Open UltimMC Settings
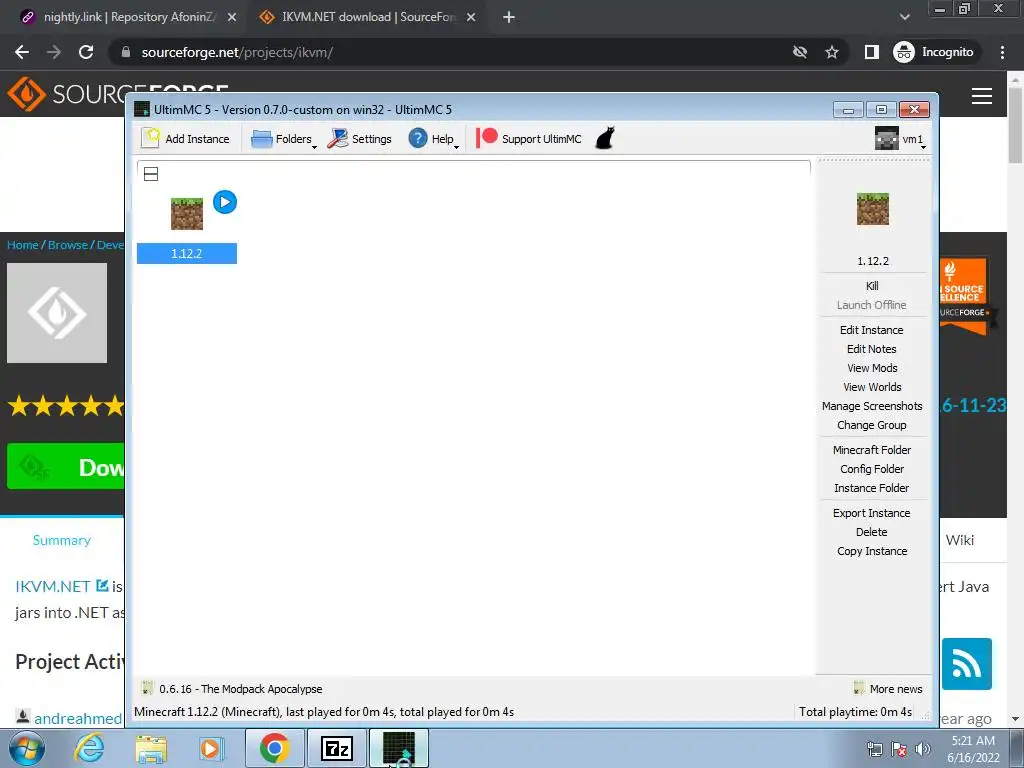 (x=360, y=138)
